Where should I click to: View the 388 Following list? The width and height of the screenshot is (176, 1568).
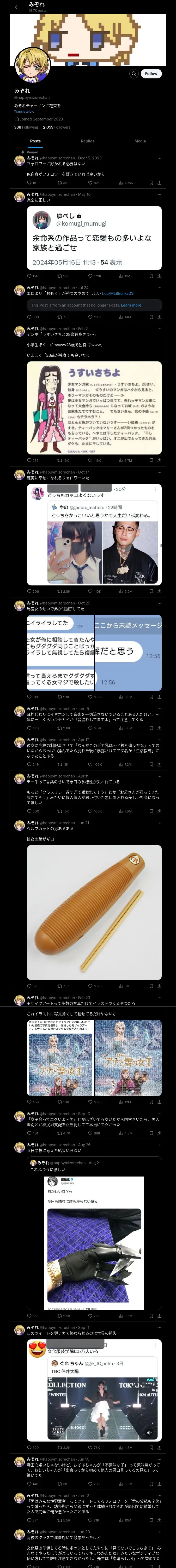tap(26, 127)
